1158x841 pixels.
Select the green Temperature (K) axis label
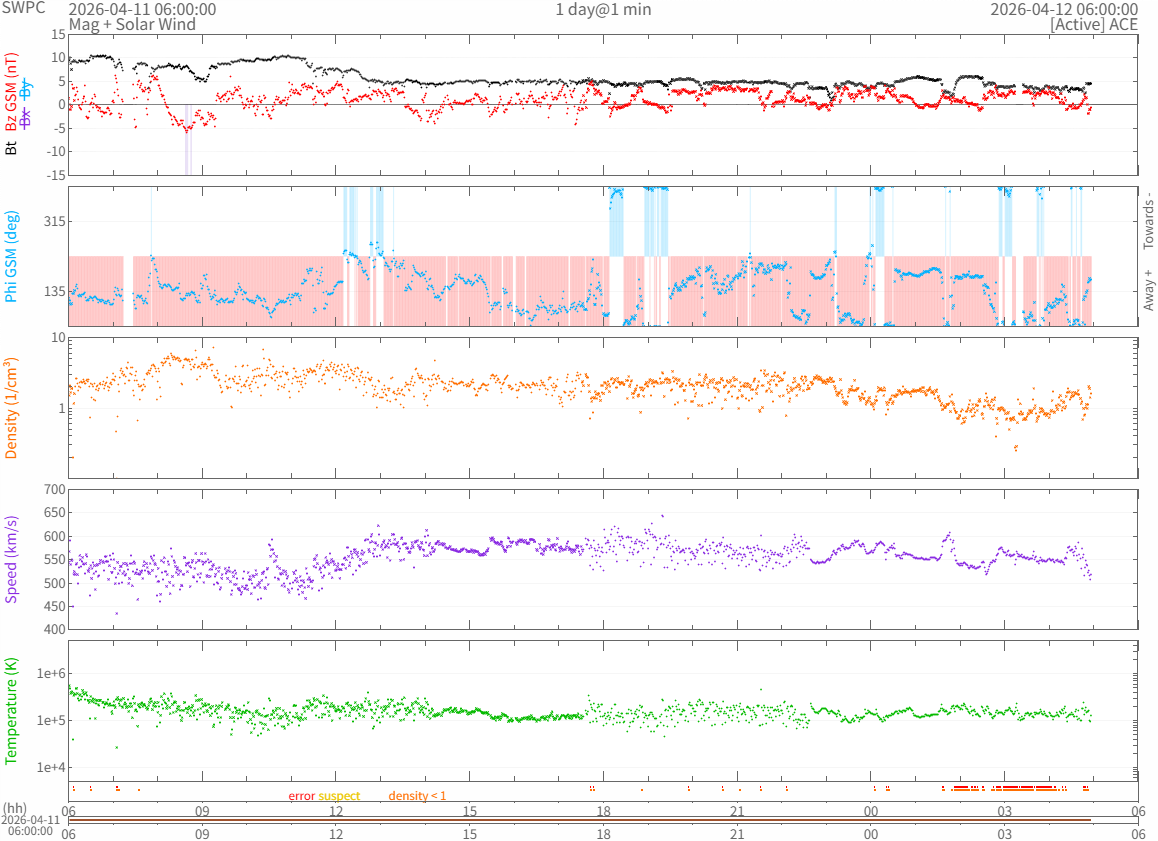tap(12, 712)
